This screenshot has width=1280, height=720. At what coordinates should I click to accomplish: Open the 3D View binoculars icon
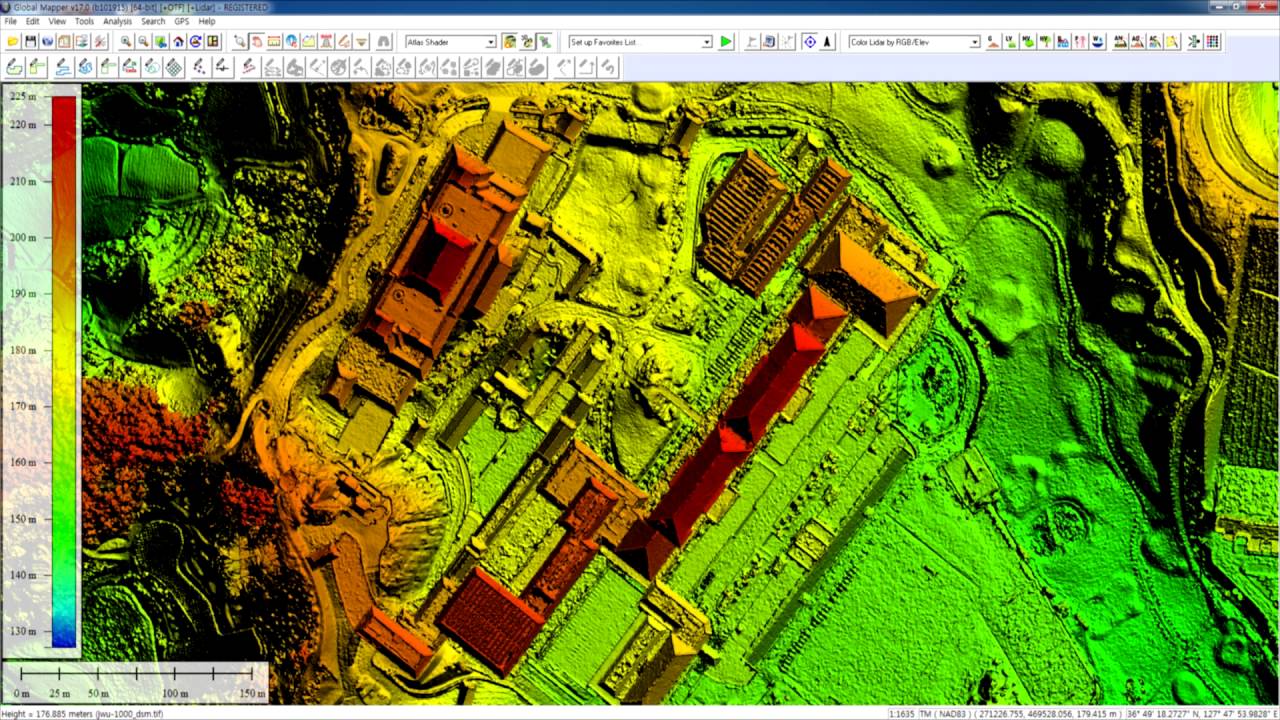[383, 42]
